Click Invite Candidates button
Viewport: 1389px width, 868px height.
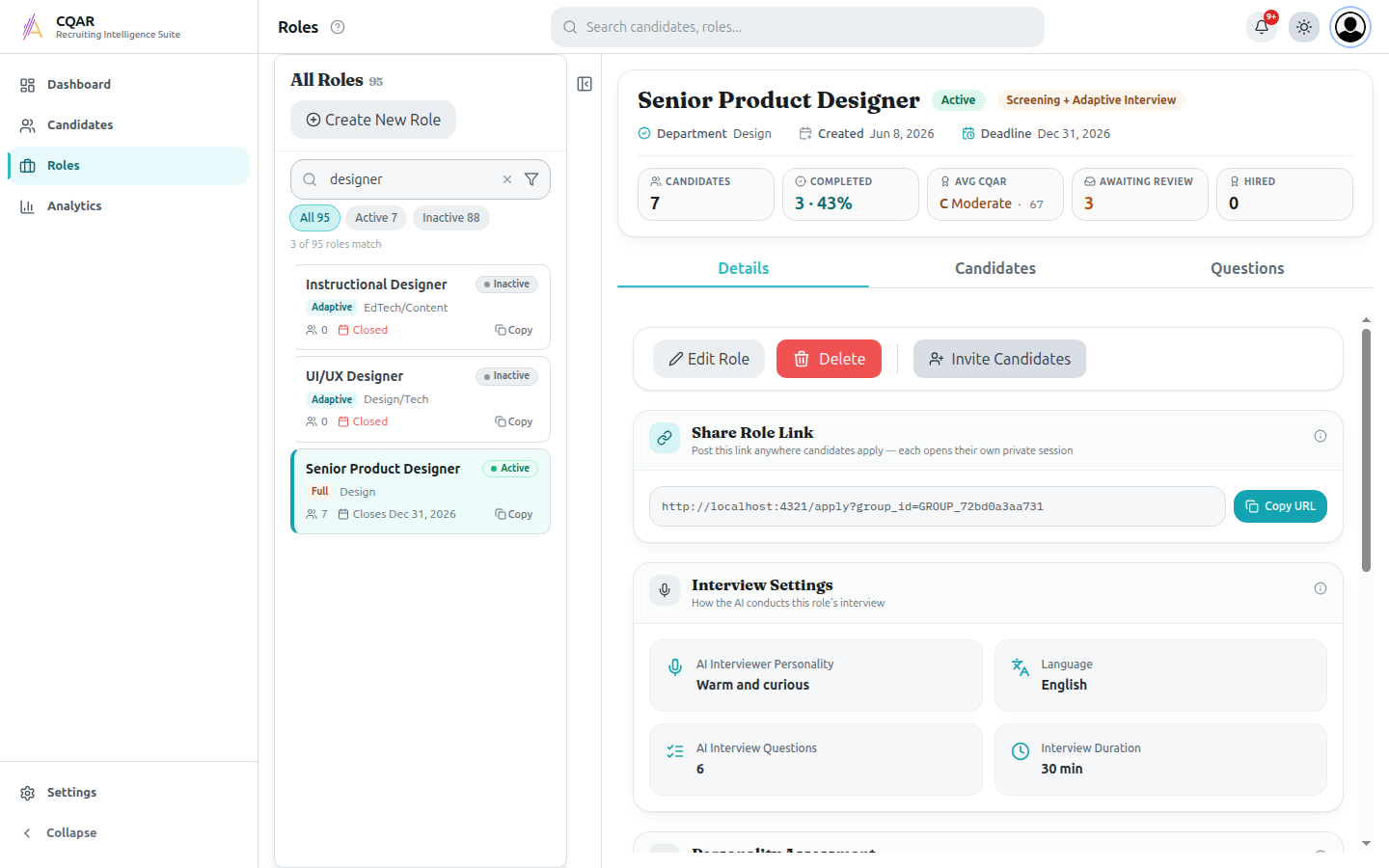coord(999,359)
